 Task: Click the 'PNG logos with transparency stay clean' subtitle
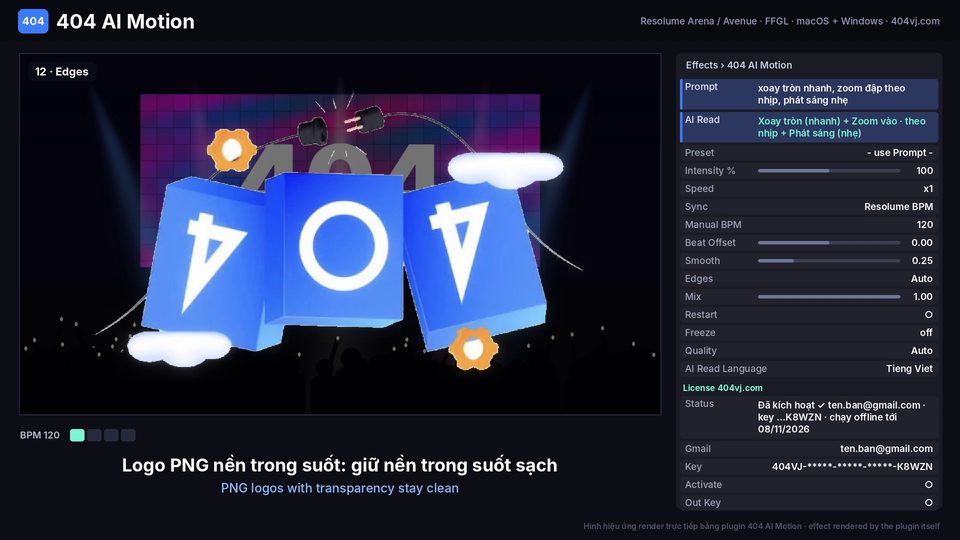pos(340,488)
